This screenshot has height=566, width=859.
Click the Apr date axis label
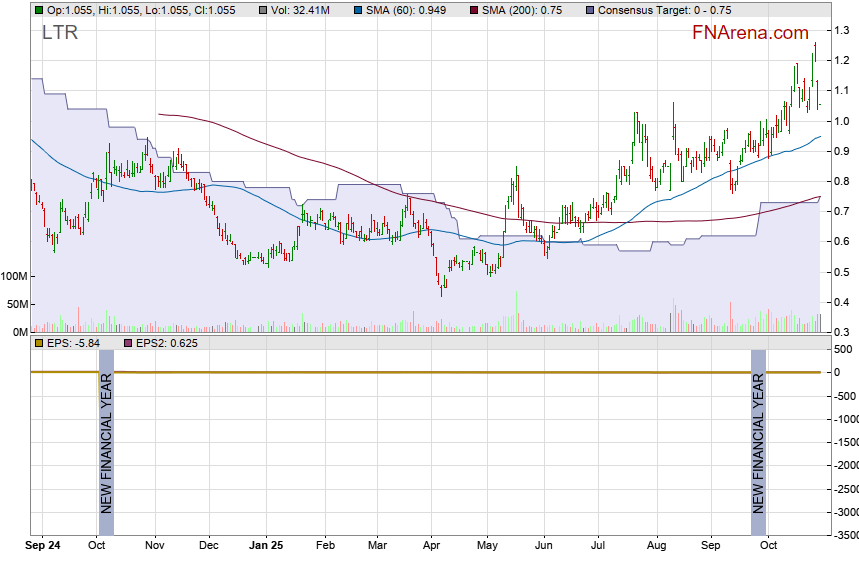[431, 547]
